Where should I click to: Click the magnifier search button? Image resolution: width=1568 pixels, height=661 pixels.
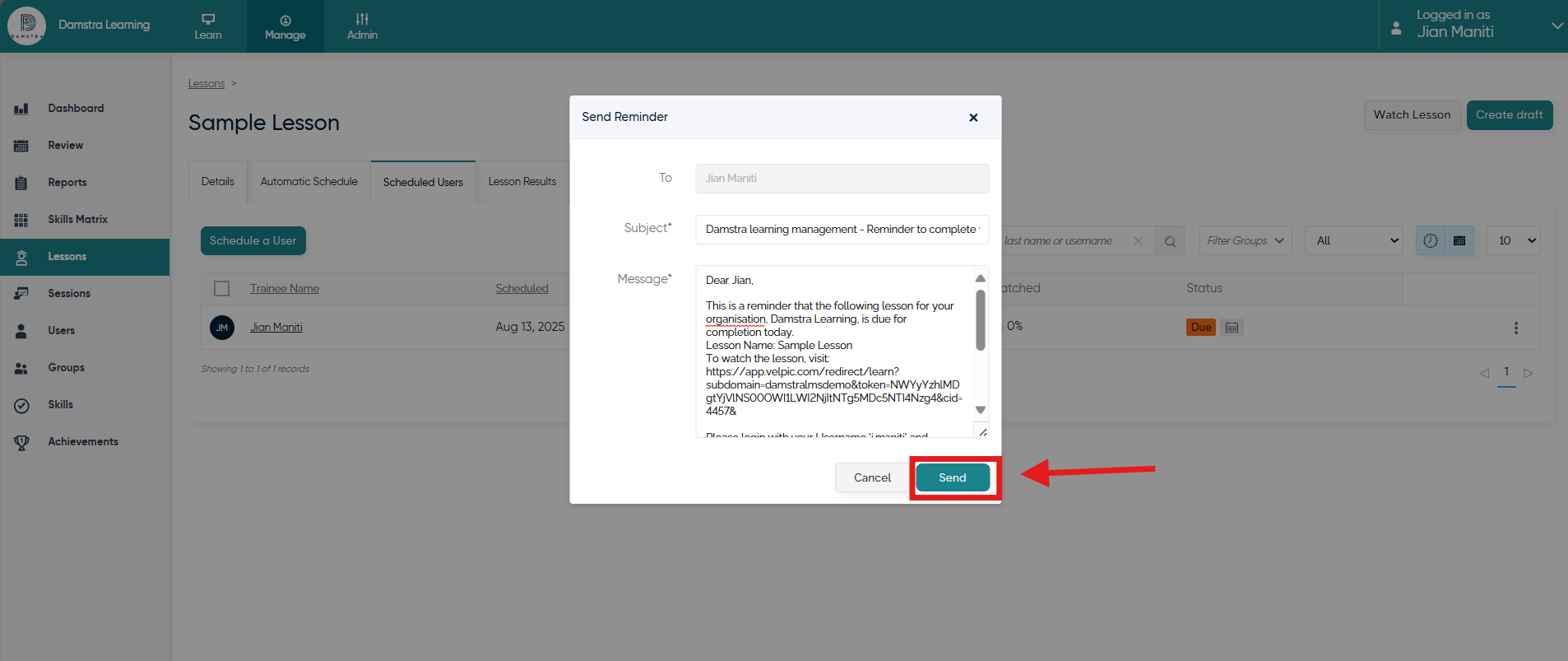(1170, 241)
